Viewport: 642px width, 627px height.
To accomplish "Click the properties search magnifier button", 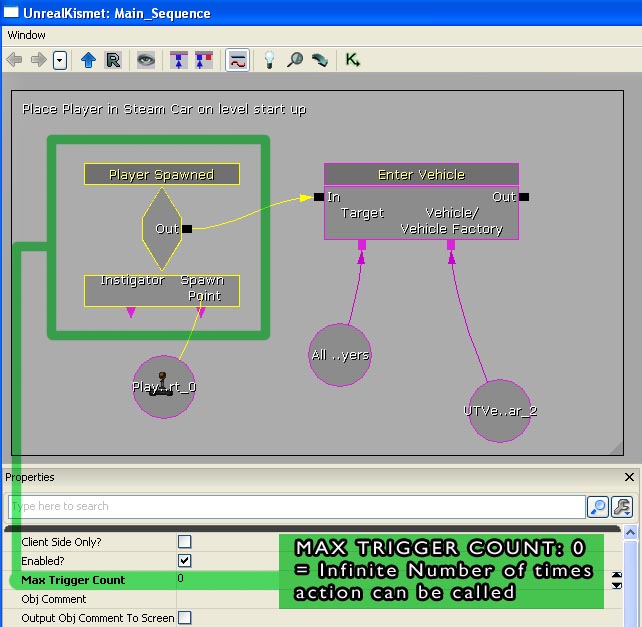I will (x=598, y=507).
